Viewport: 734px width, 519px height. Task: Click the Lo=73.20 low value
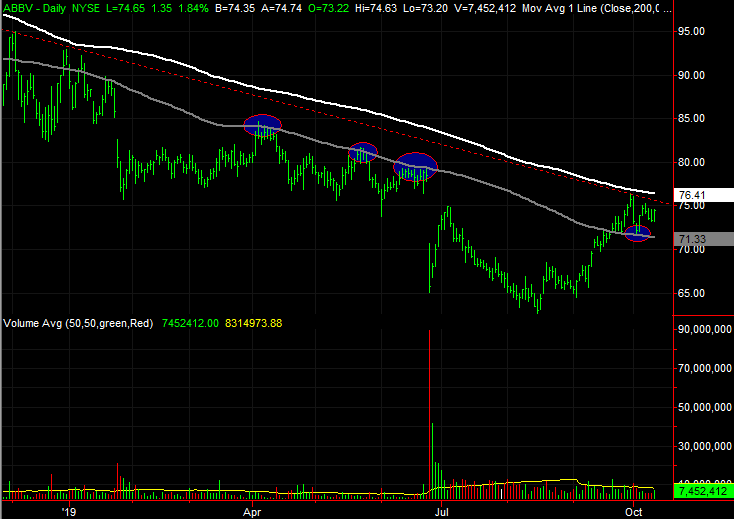[427, 8]
